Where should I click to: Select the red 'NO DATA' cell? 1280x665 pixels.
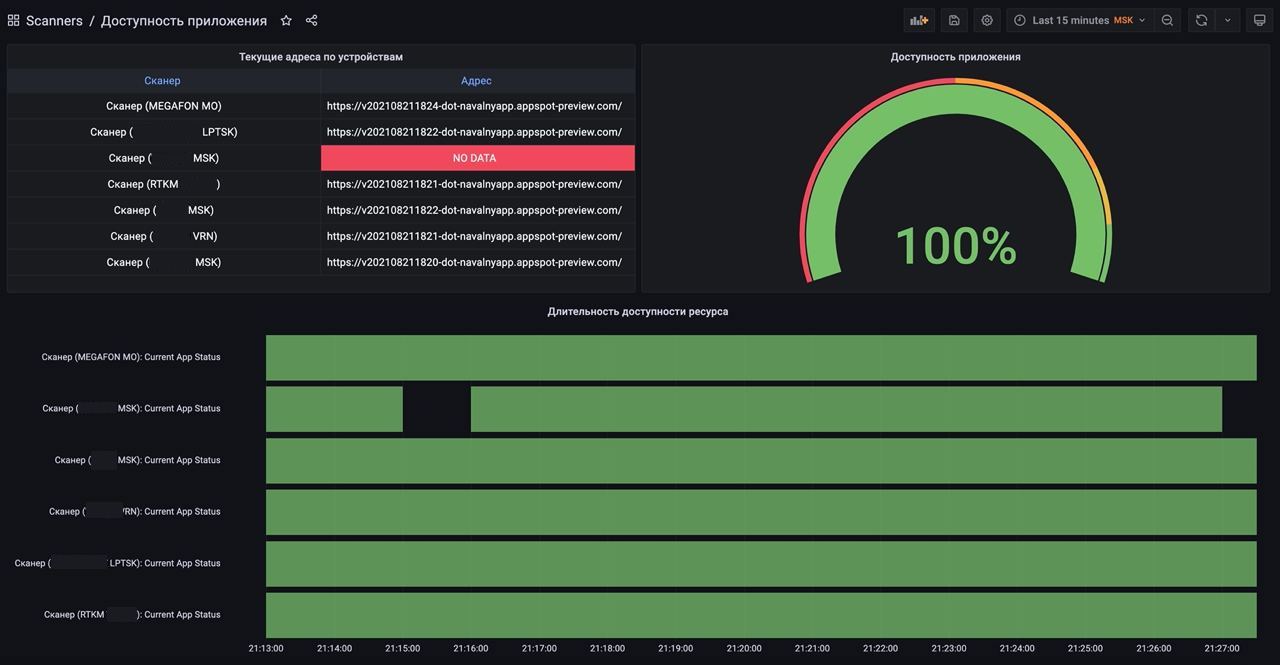click(x=478, y=158)
